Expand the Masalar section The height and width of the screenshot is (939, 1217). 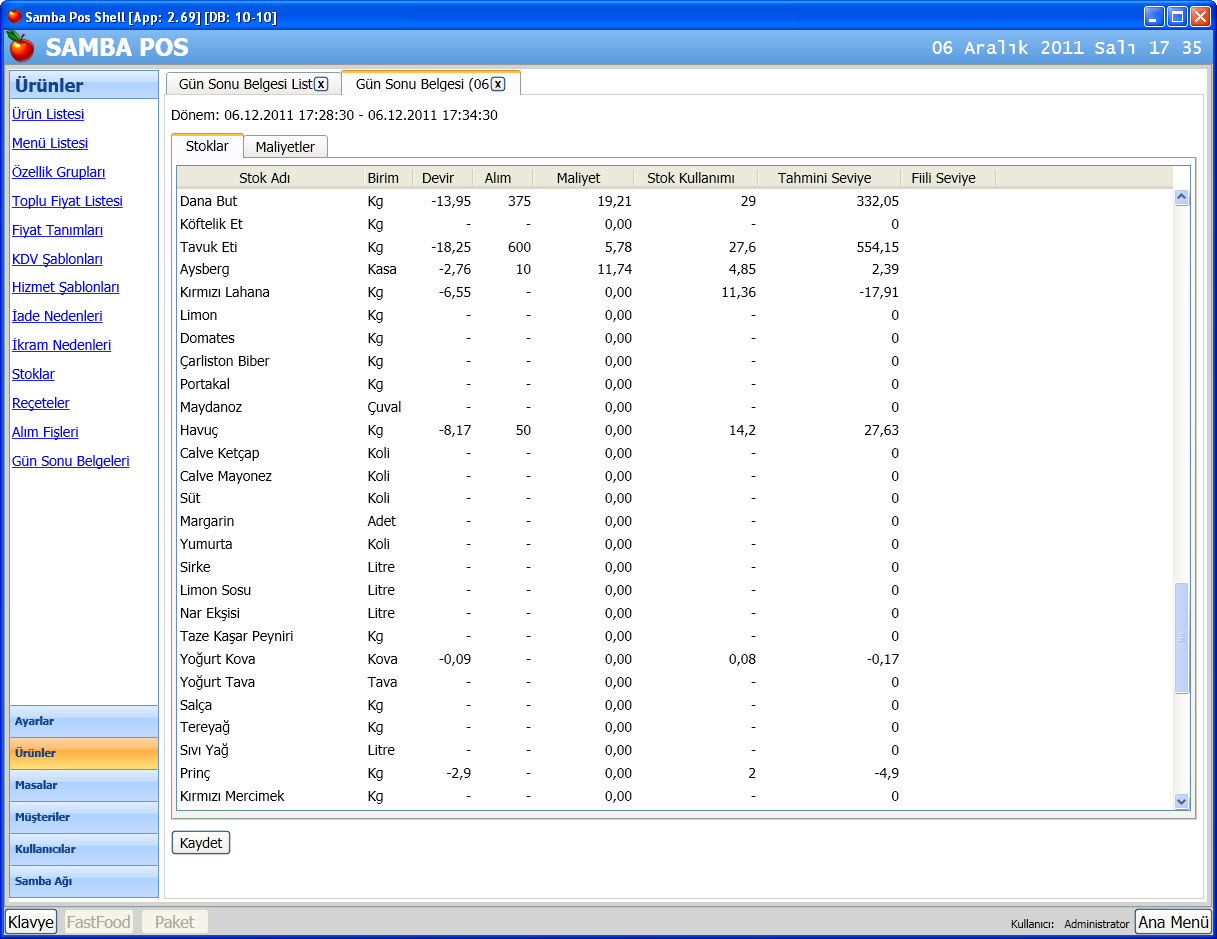coord(84,785)
